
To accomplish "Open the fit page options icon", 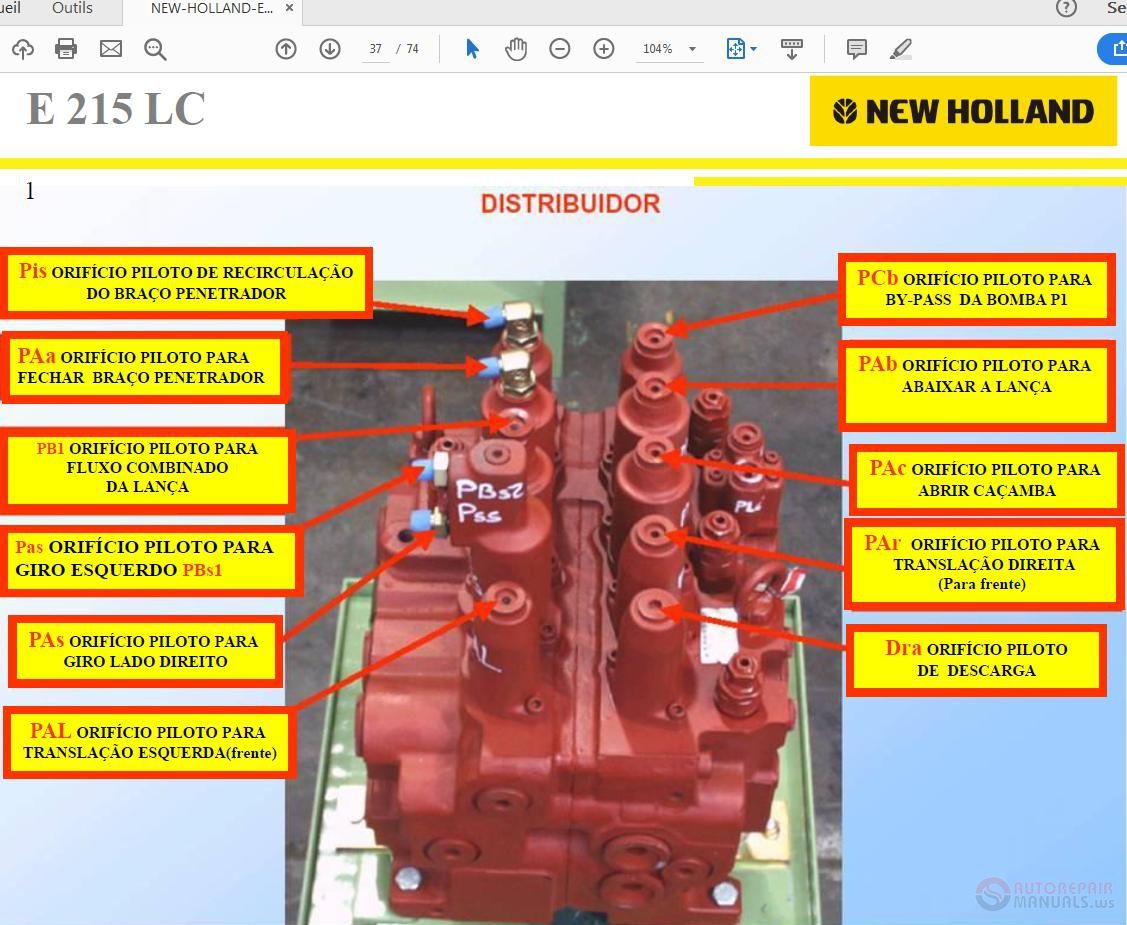I will [735, 49].
